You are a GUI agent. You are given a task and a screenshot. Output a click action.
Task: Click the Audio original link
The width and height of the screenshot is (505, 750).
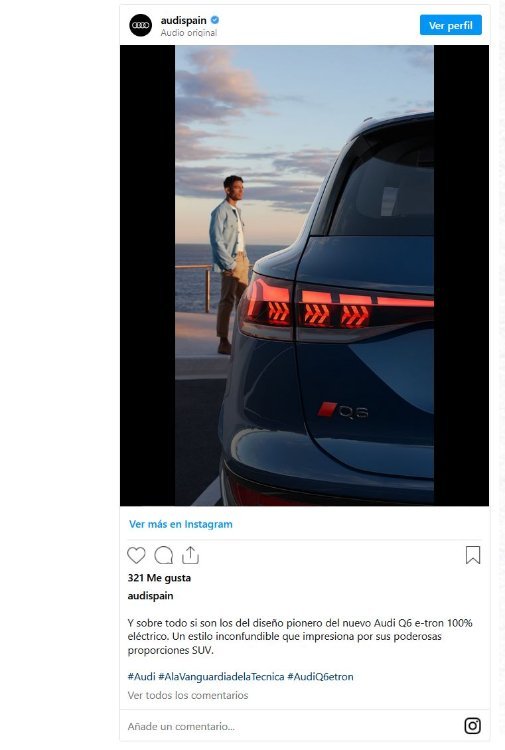(x=189, y=33)
